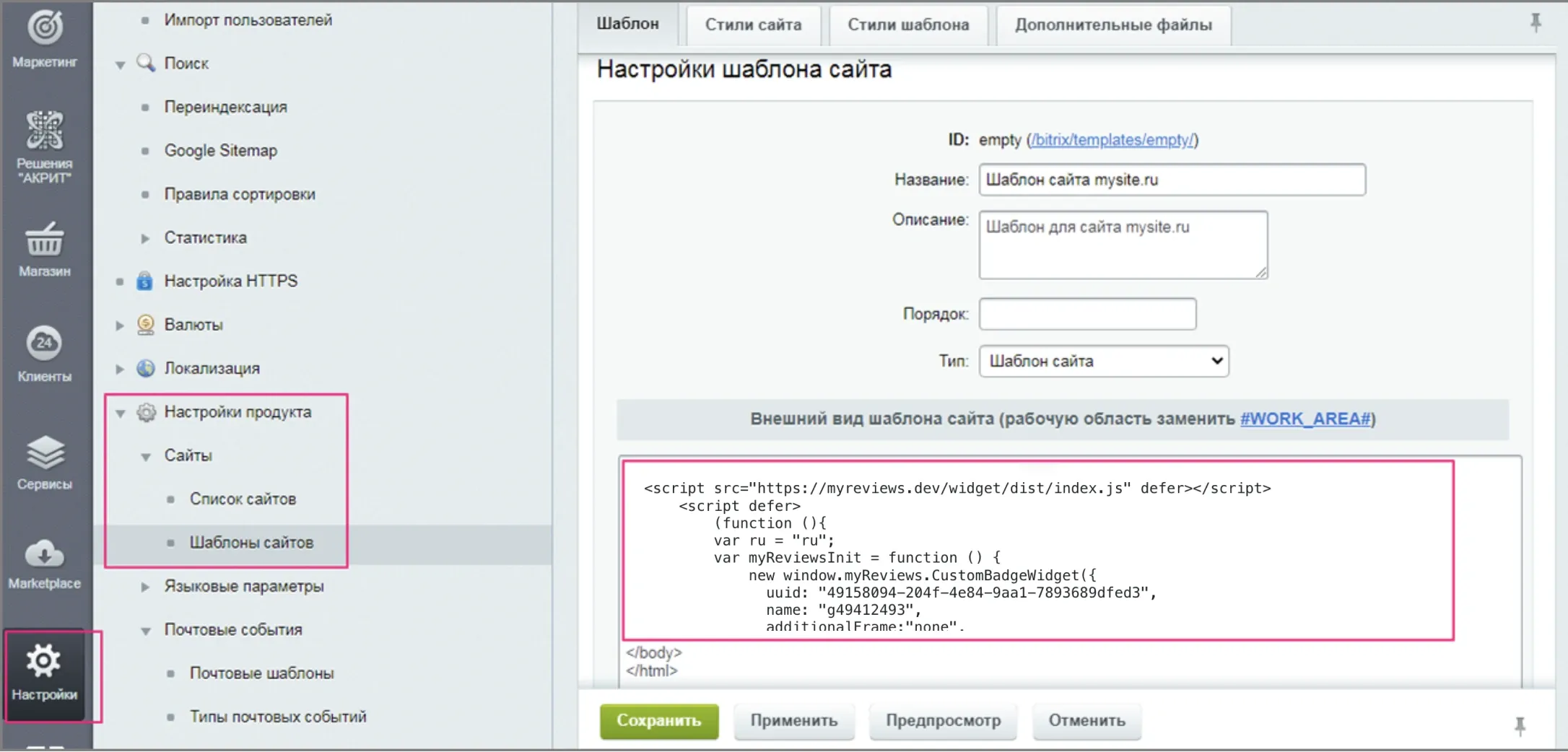Open Google Sitemap menu item
Screen dimensions: 1568x752
[x=220, y=150]
